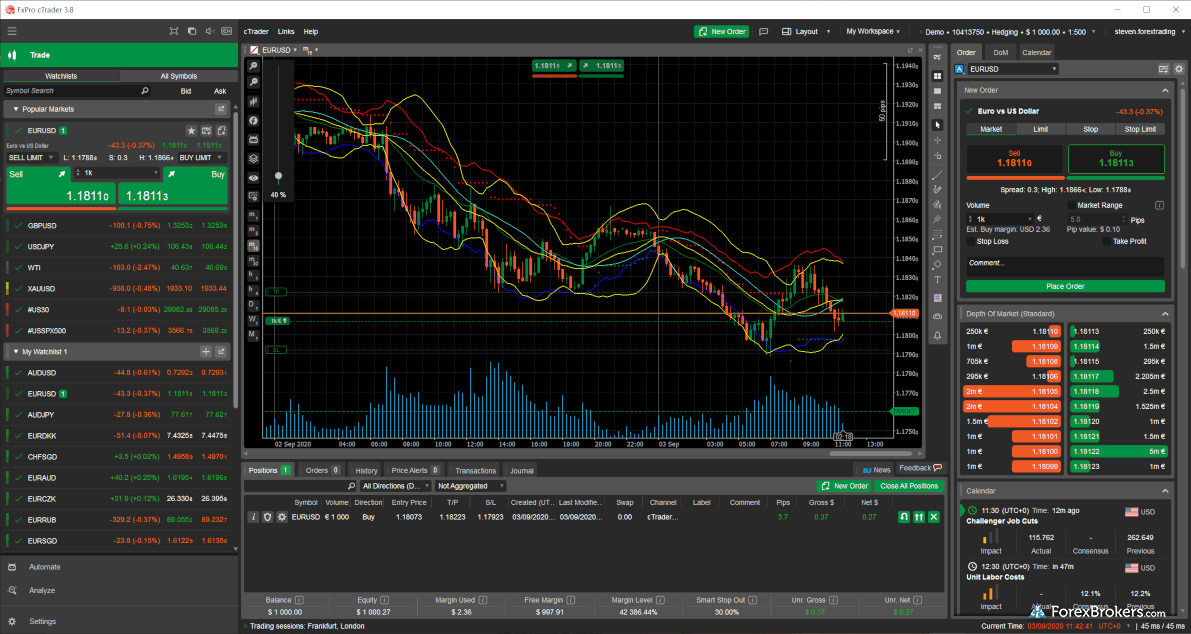Open the BUY LIMIT dropdown
This screenshot has width=1191, height=634.
(202, 157)
